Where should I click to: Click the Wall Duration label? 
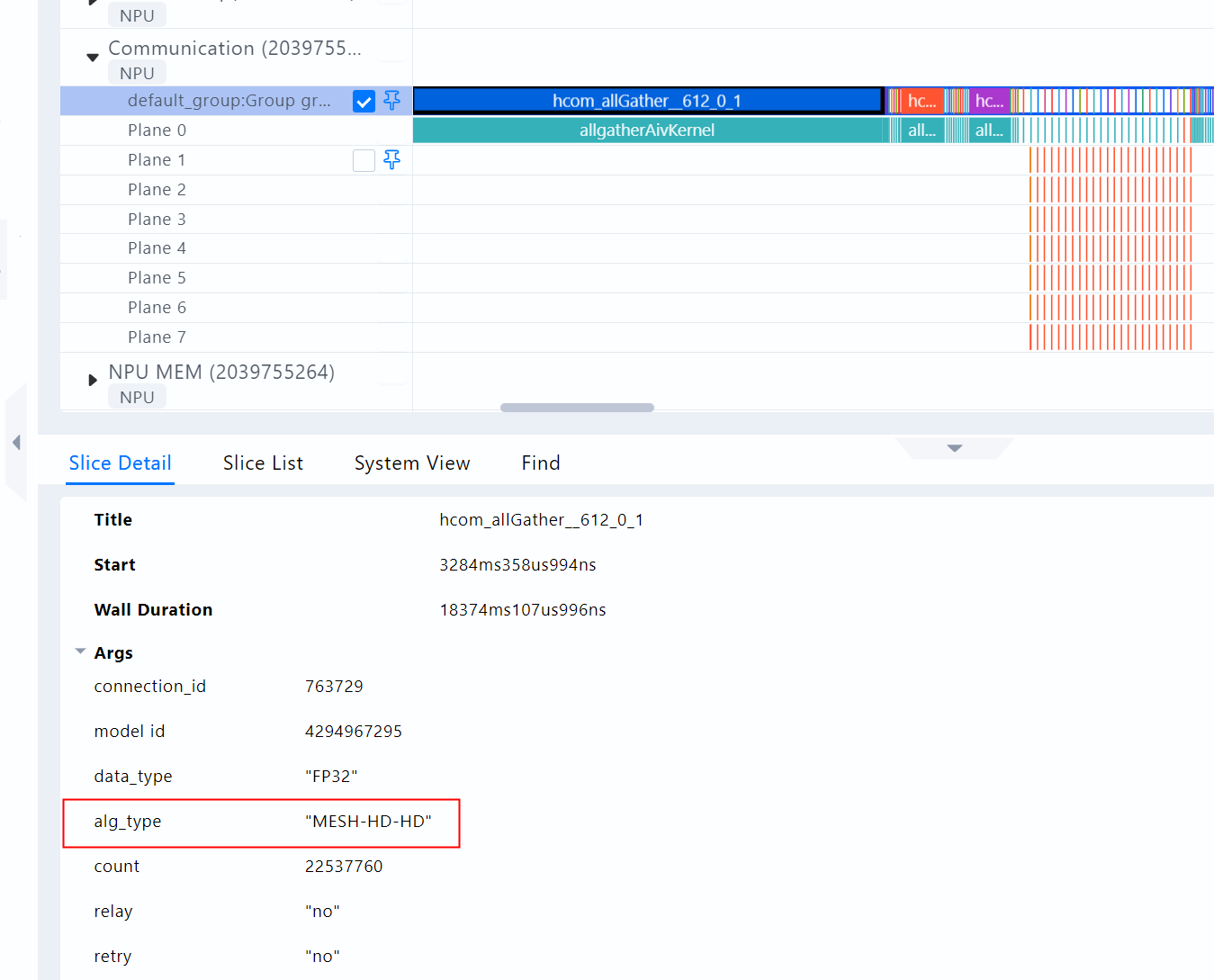[x=153, y=610]
